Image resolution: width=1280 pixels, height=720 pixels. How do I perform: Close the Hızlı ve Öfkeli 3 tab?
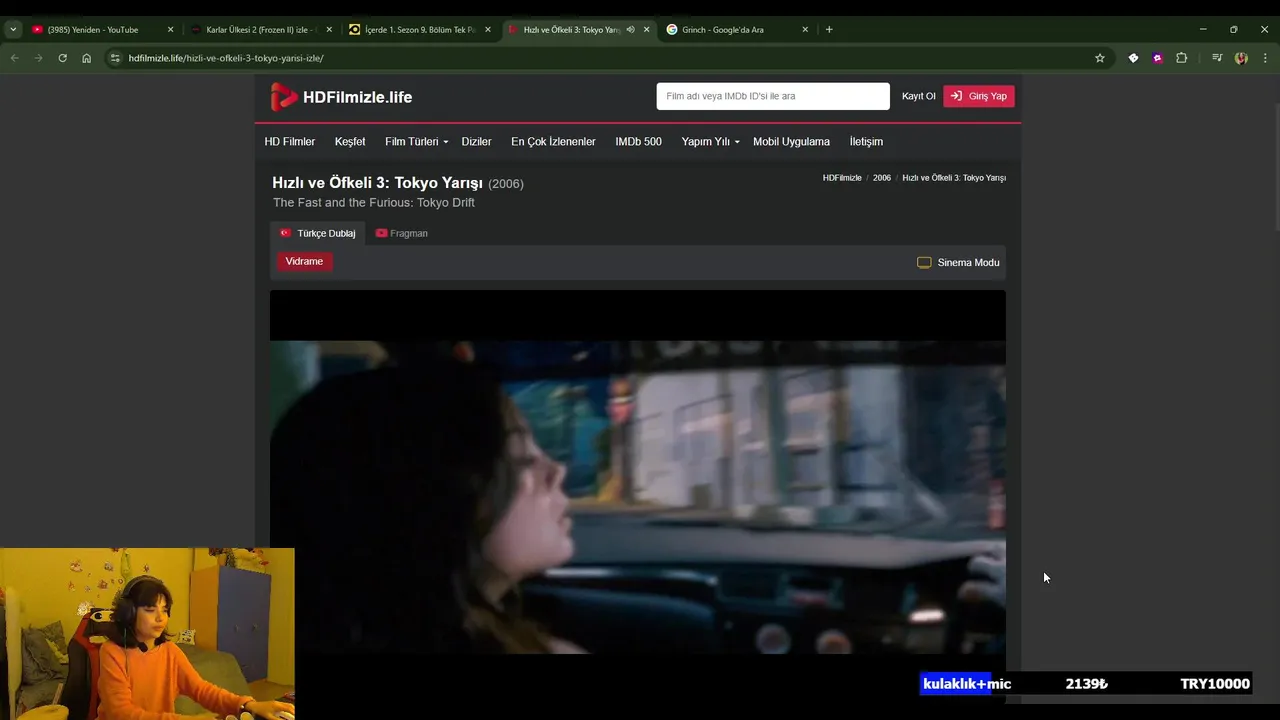click(646, 30)
